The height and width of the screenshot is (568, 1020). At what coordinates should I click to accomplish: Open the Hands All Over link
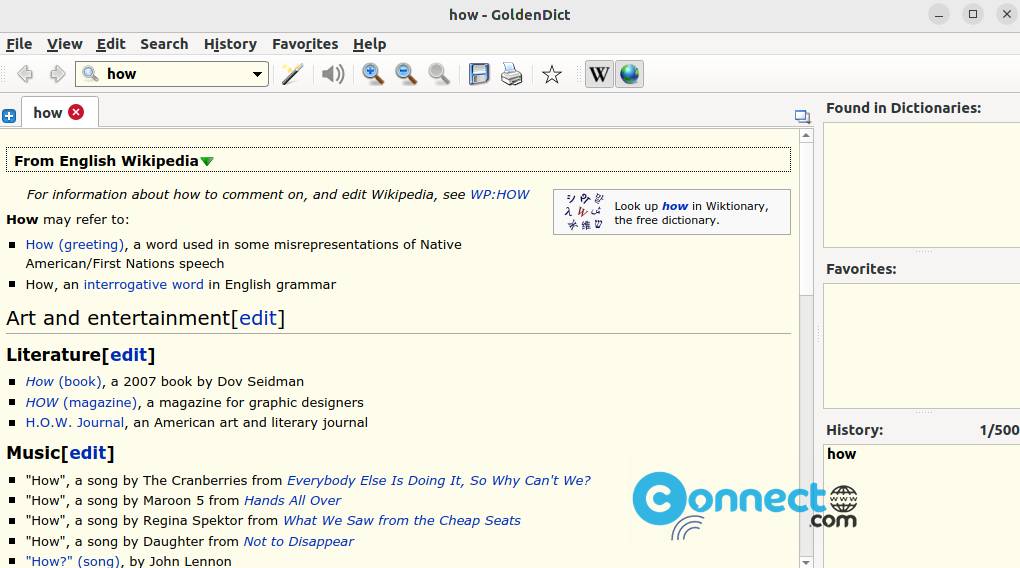pyautogui.click(x=292, y=500)
